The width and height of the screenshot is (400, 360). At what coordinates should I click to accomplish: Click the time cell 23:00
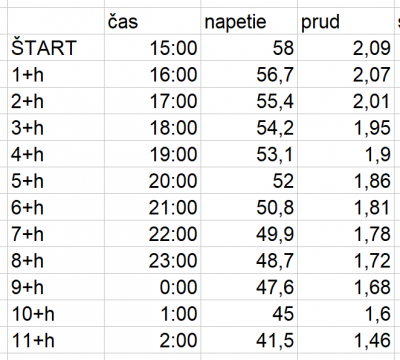(x=152, y=261)
